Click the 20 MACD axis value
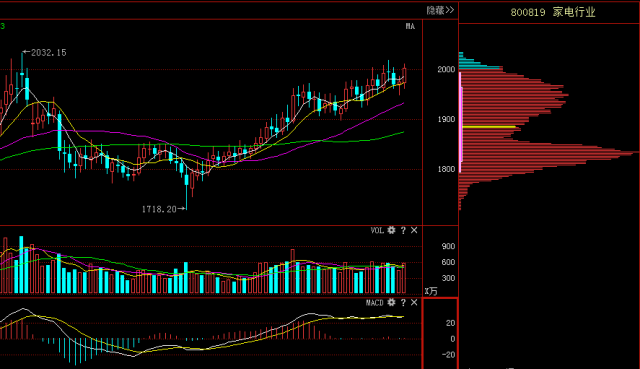 click(450, 323)
